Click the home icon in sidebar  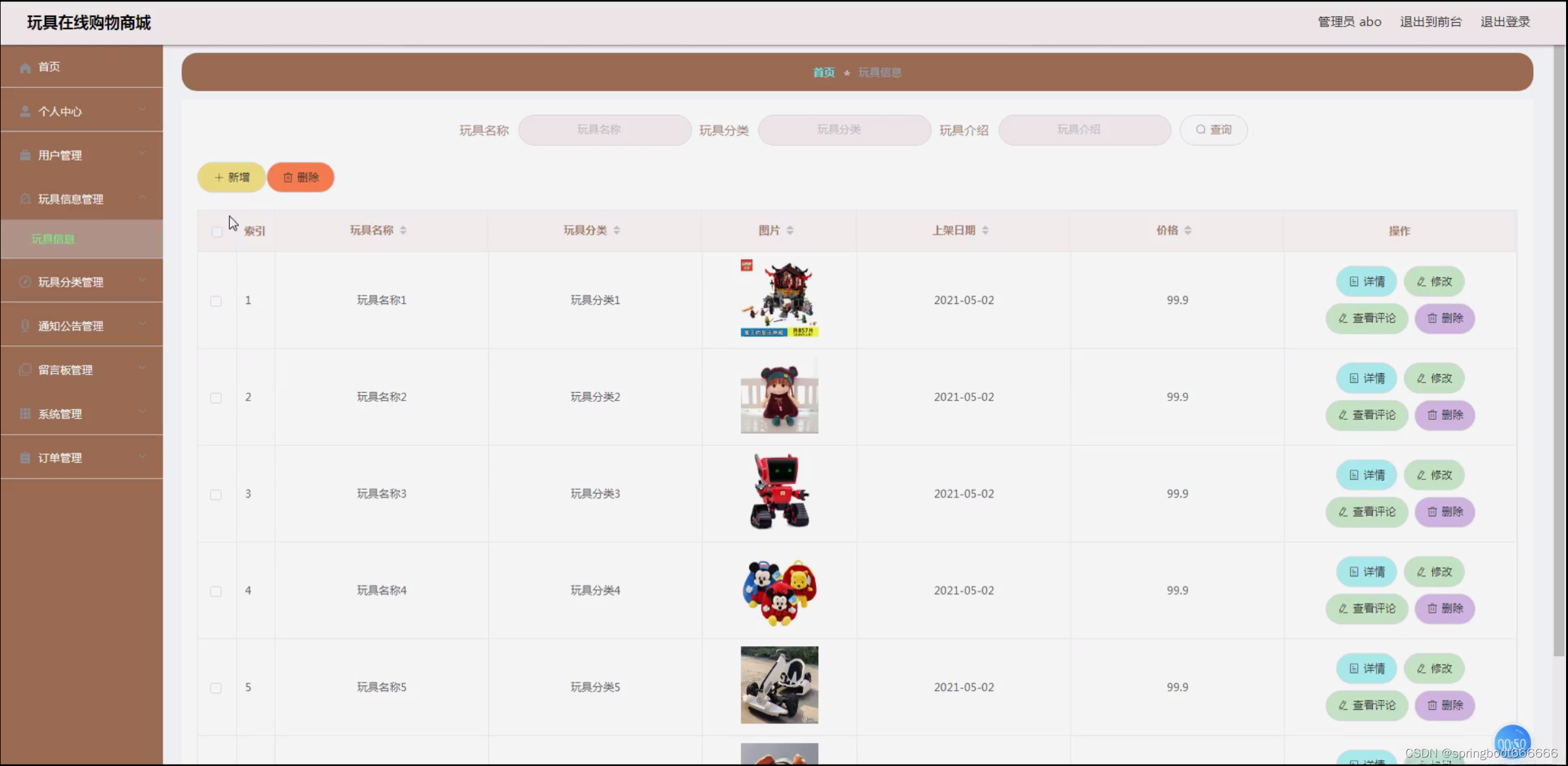pos(25,67)
